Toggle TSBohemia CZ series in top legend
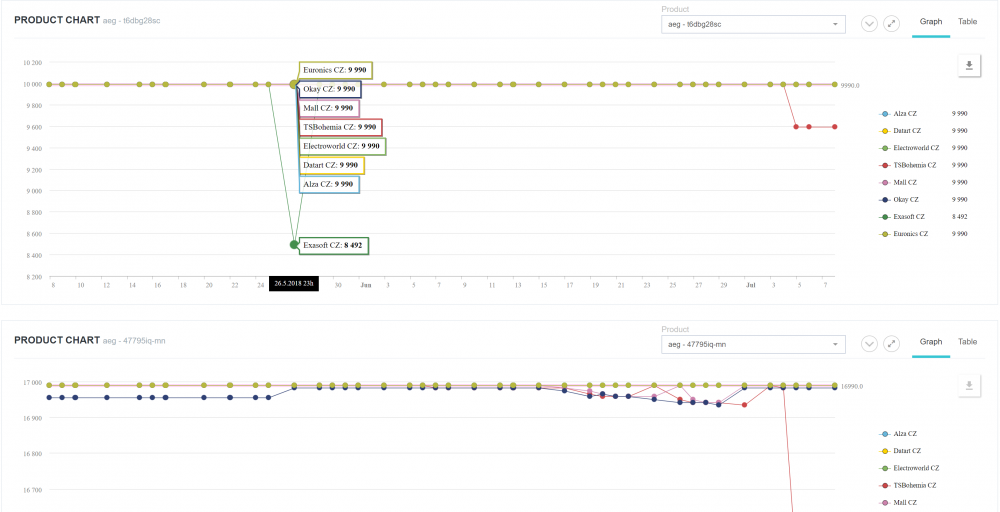Image resolution: width=1000 pixels, height=512 pixels. pyautogui.click(x=908, y=165)
